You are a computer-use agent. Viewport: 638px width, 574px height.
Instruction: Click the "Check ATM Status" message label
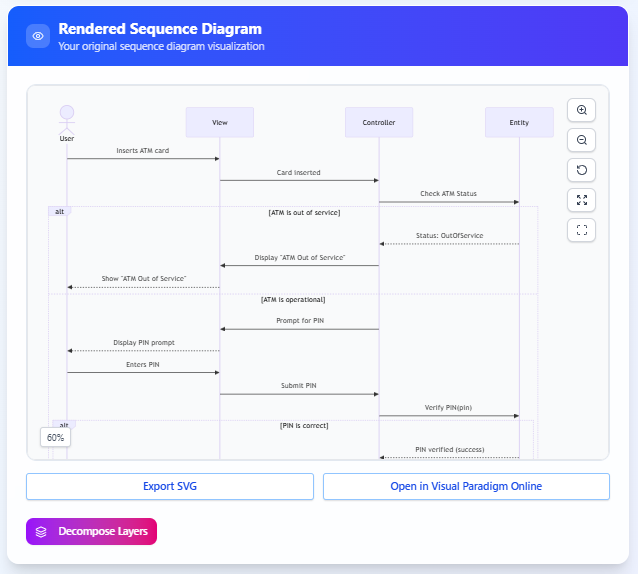pos(448,193)
